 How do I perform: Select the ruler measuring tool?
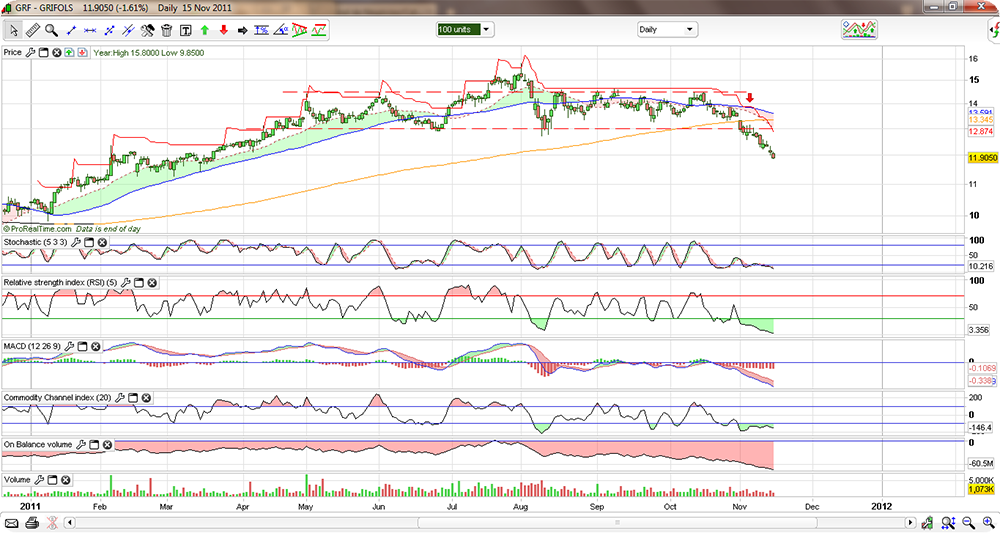coord(33,29)
